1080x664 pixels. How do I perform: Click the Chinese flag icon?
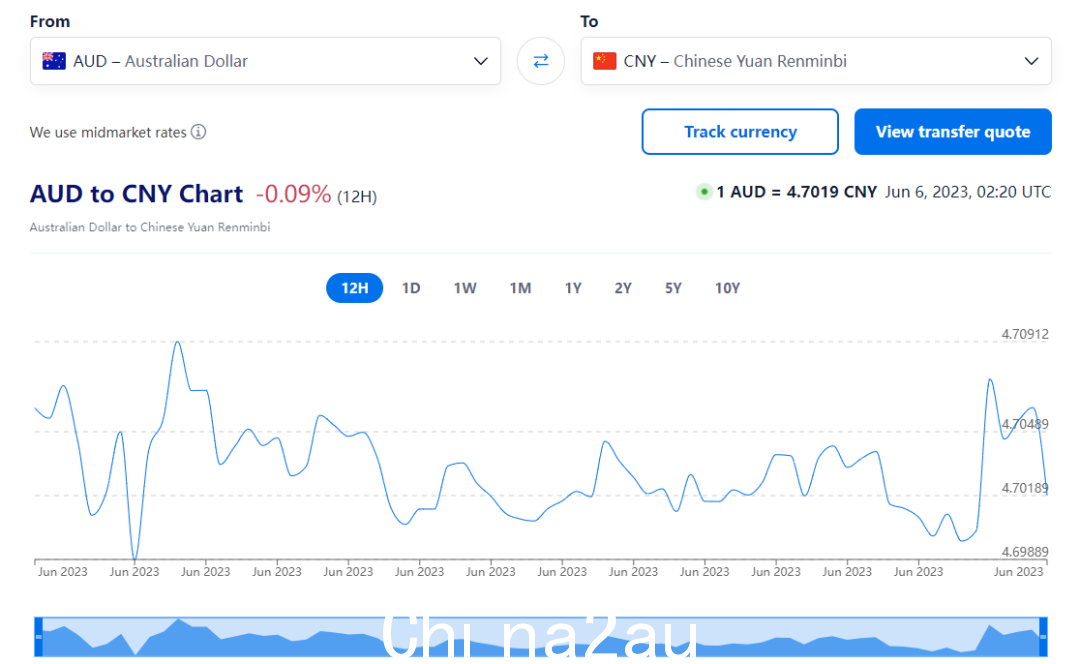coord(604,61)
